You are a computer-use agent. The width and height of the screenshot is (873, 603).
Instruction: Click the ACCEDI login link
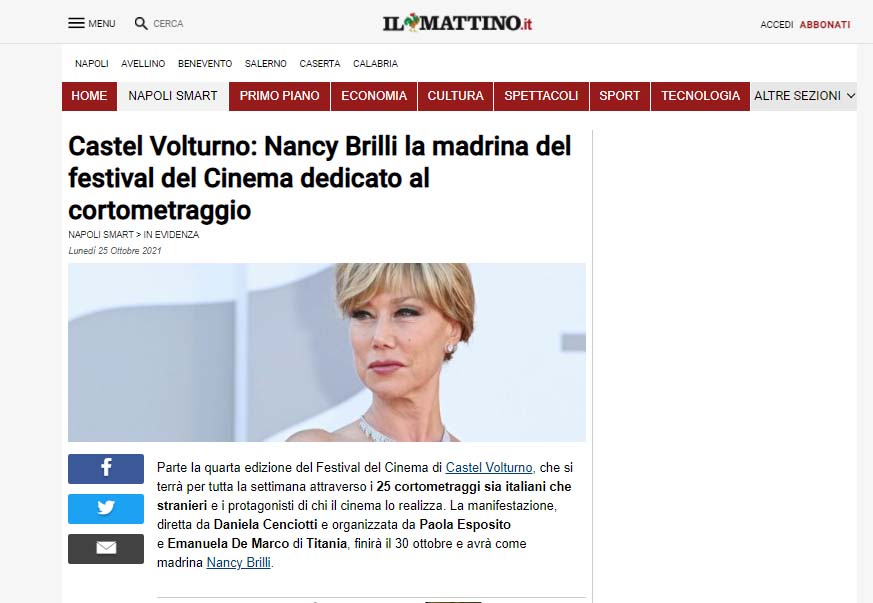pos(777,24)
